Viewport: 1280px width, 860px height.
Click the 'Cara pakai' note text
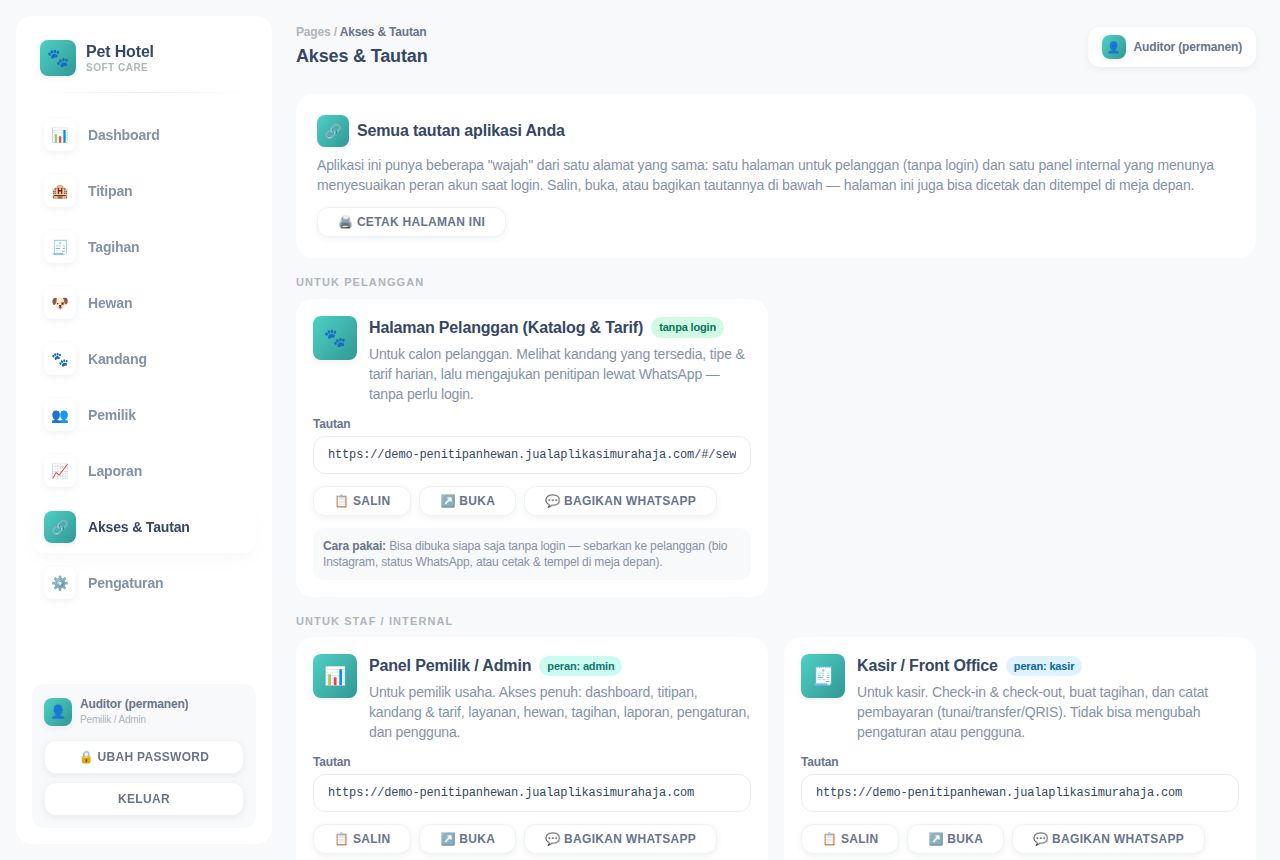pyautogui.click(x=532, y=554)
